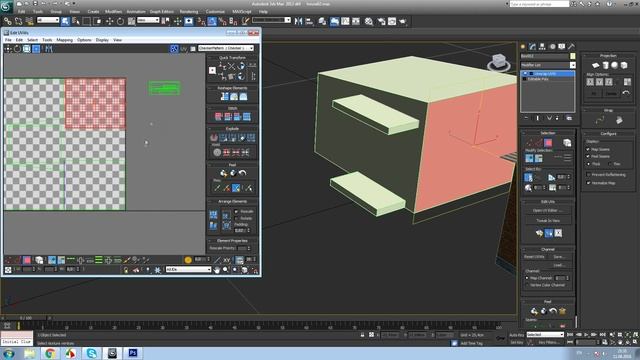Open the Customize menu in main menu bar
Viewport: 640px width, 360px height.
pyautogui.click(x=215, y=12)
